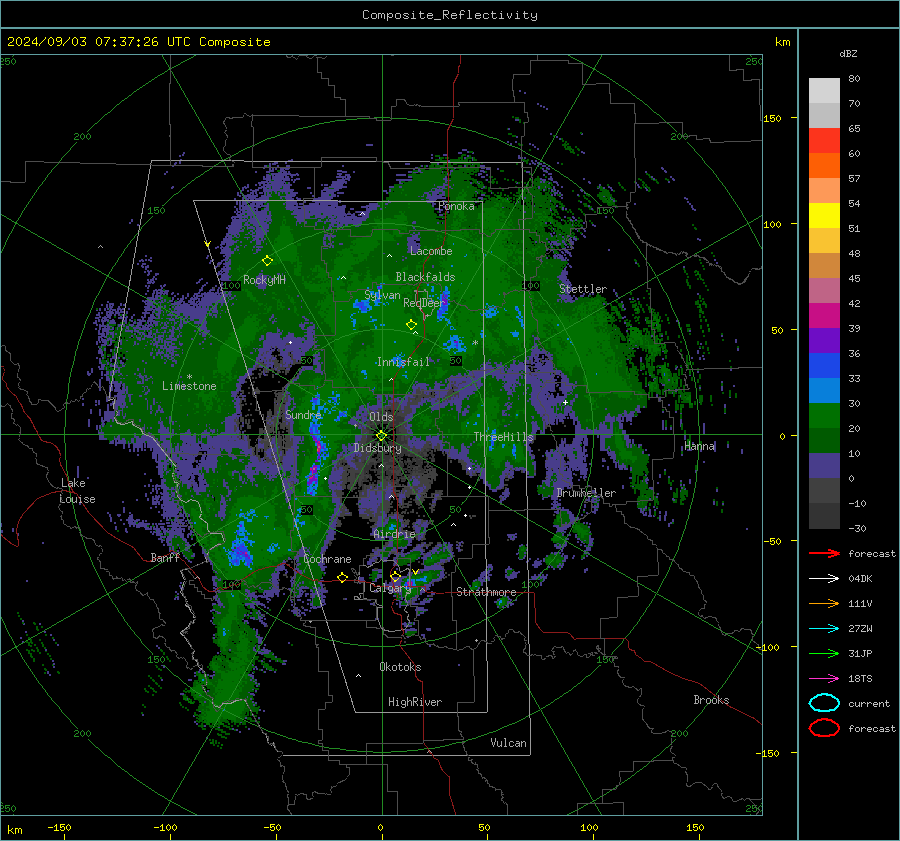Click the 18TS legend label
Image resolution: width=900 pixels, height=841 pixels.
pyautogui.click(x=860, y=679)
